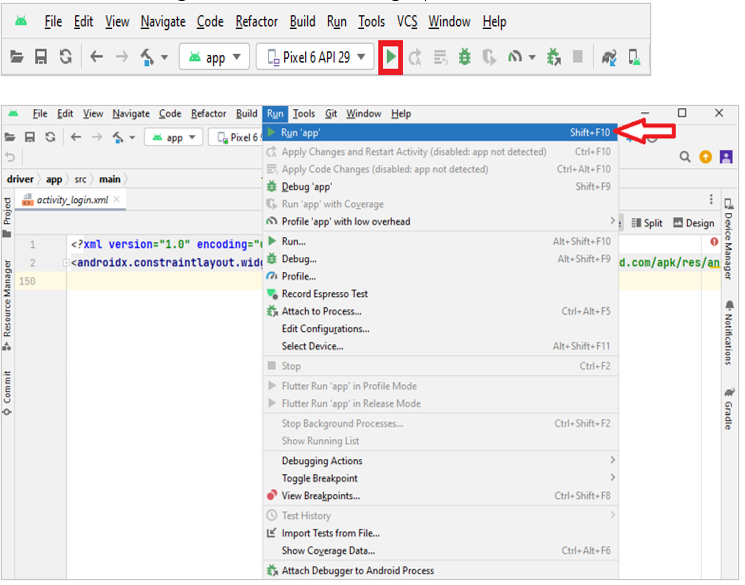Click the Apply Changes and Restart Activity icon
Image resolution: width=745 pixels, height=585 pixels.
415,58
